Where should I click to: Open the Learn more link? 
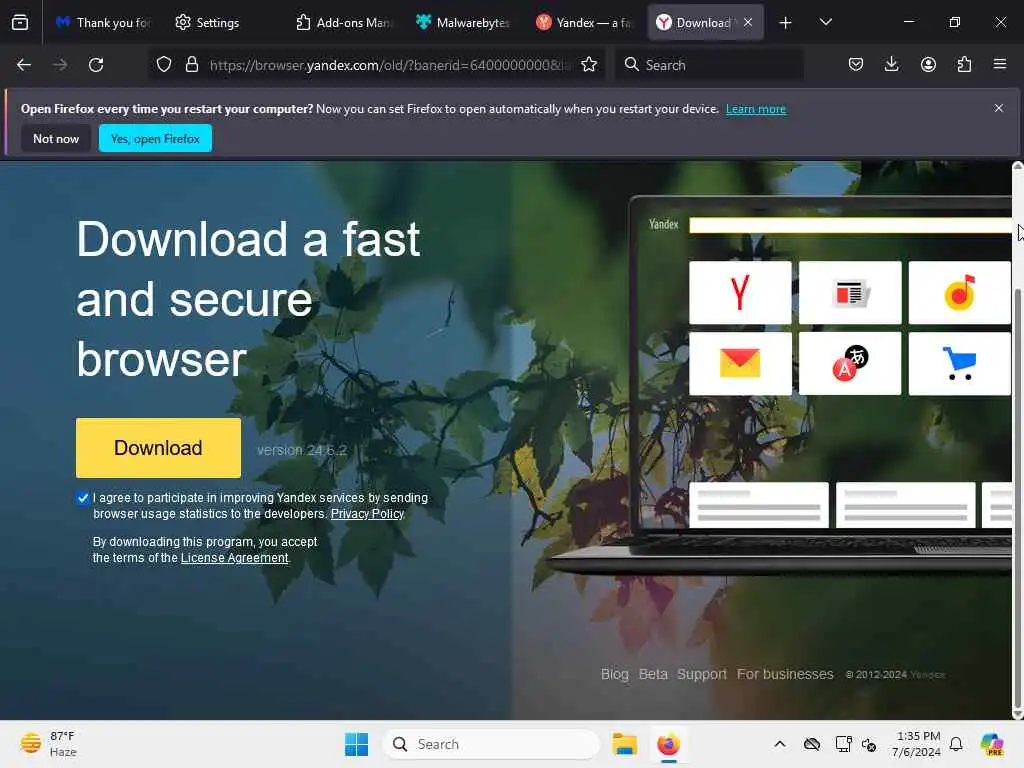(x=756, y=109)
